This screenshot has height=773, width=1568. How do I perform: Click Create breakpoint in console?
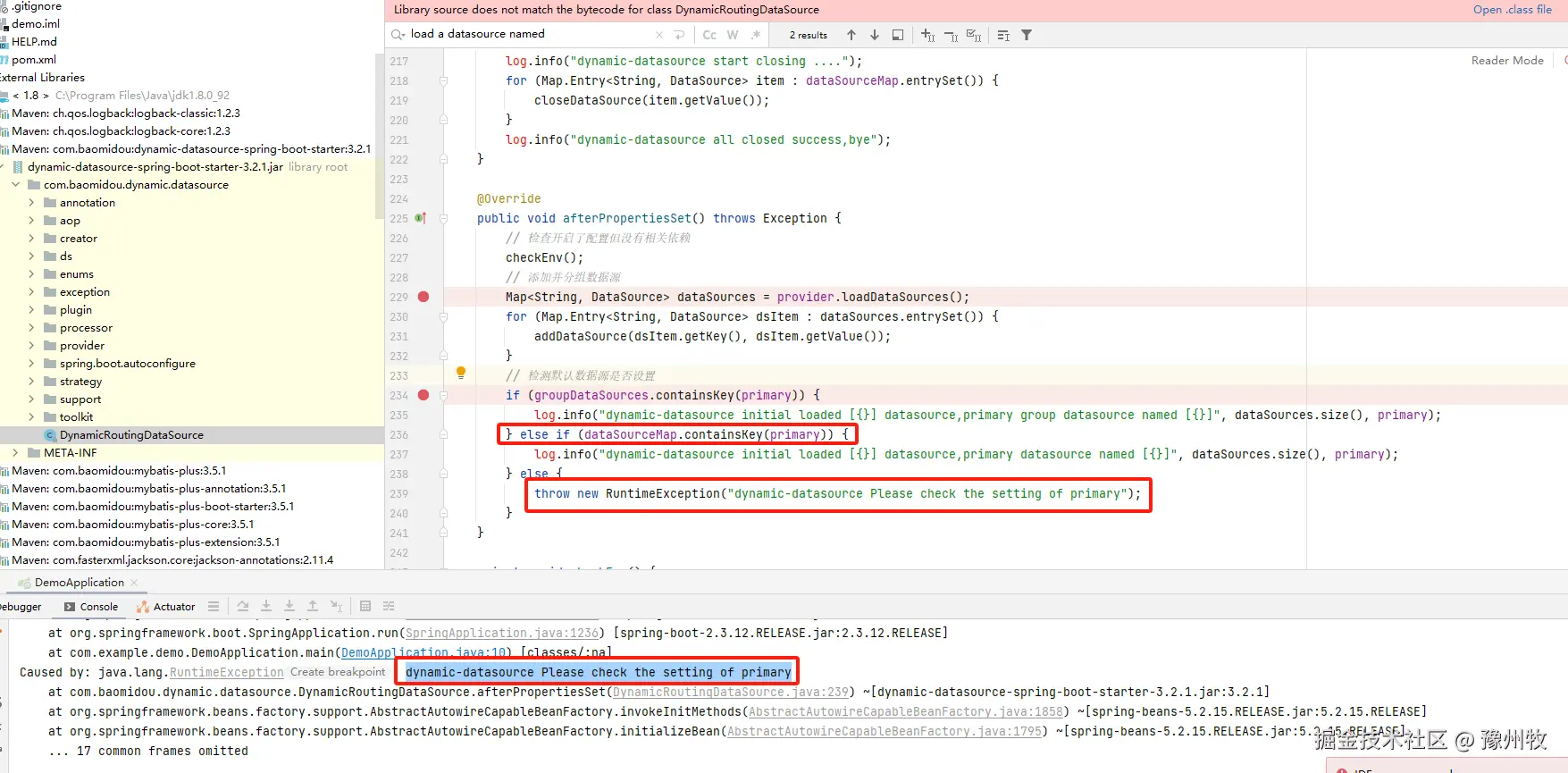[x=338, y=672]
